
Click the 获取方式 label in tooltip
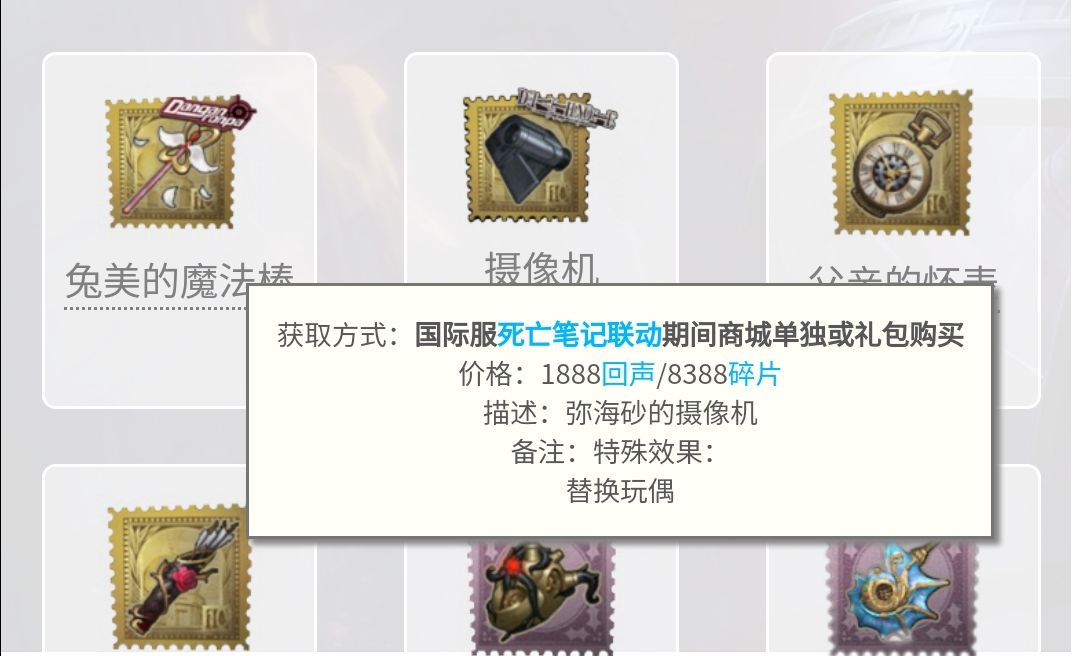[331, 335]
